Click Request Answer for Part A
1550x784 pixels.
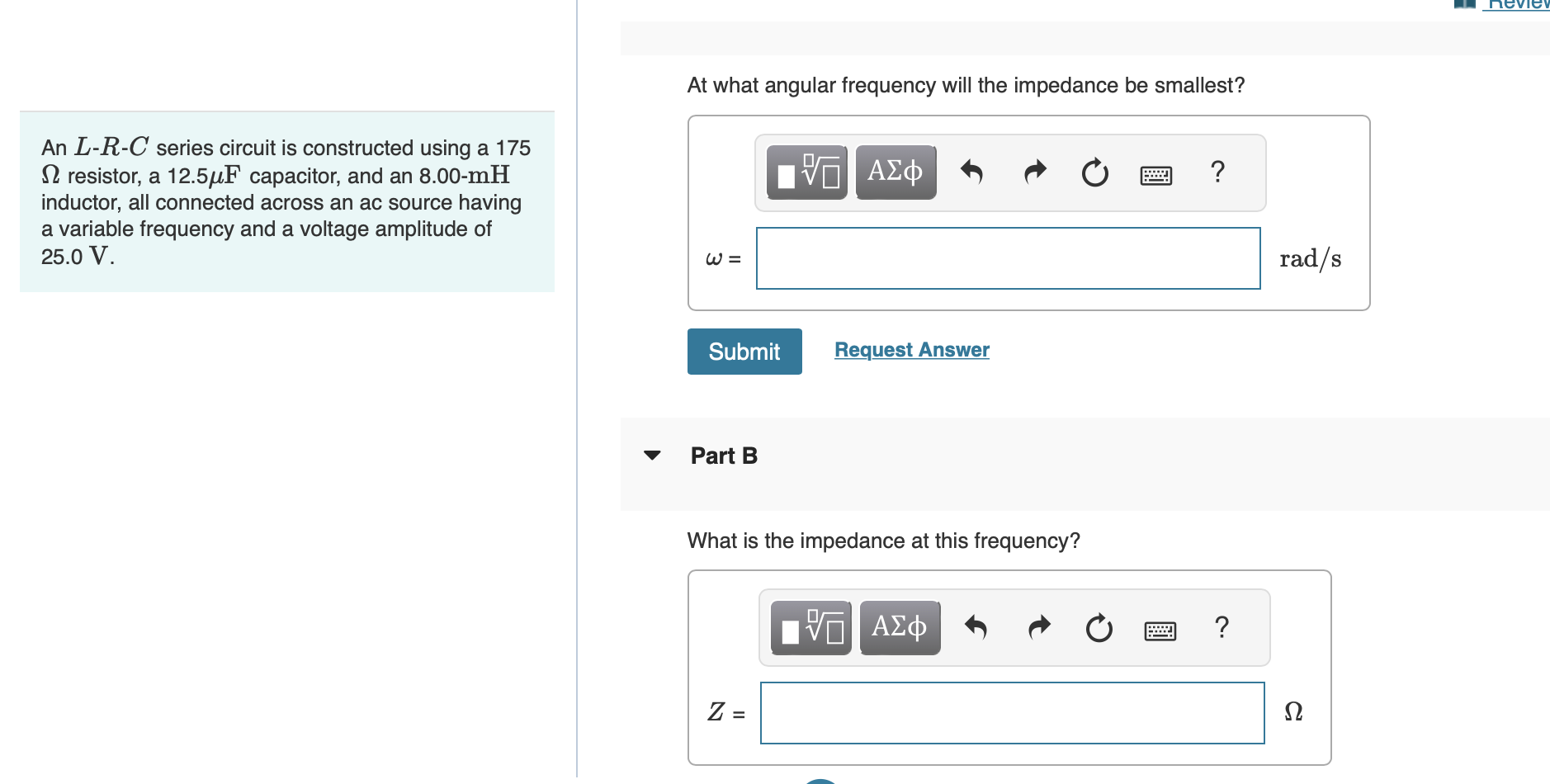pos(910,349)
